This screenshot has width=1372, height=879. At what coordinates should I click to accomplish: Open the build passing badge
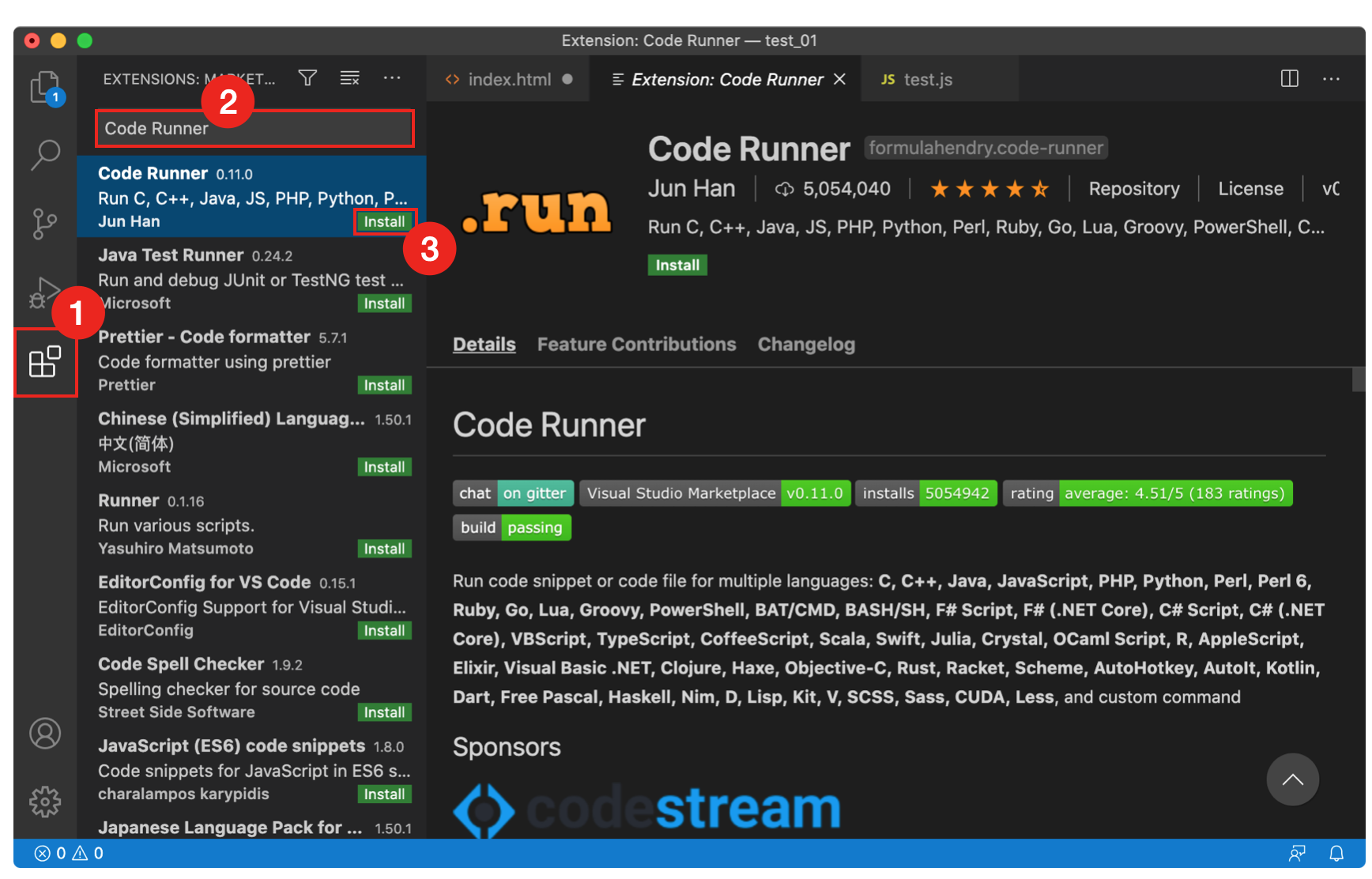[511, 527]
